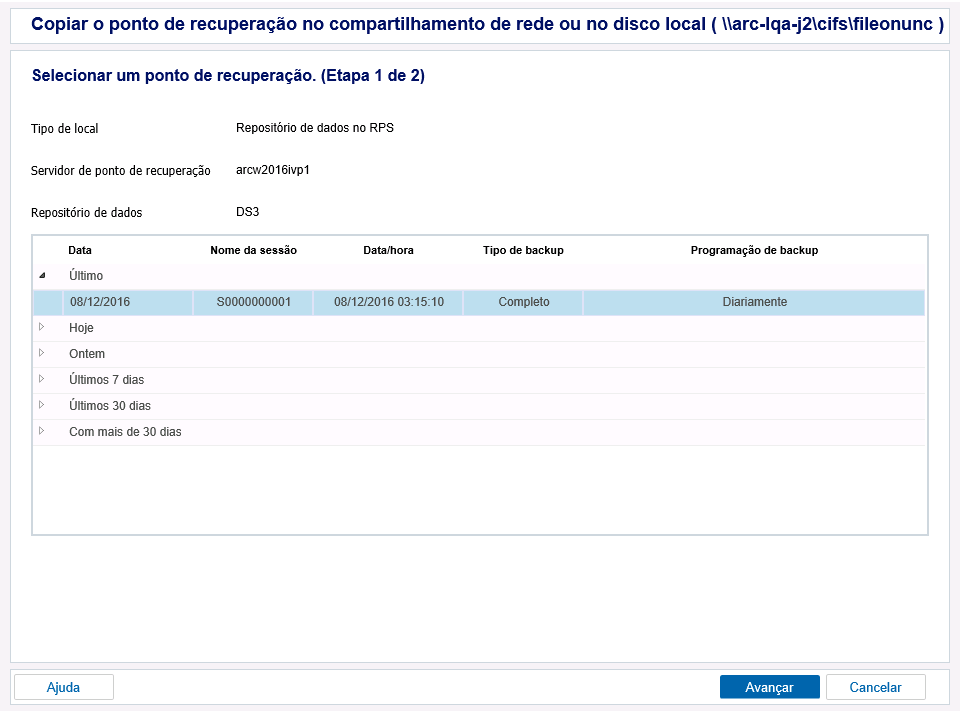Click the Diariamente schedule cell
This screenshot has height=712, width=960.
754,302
